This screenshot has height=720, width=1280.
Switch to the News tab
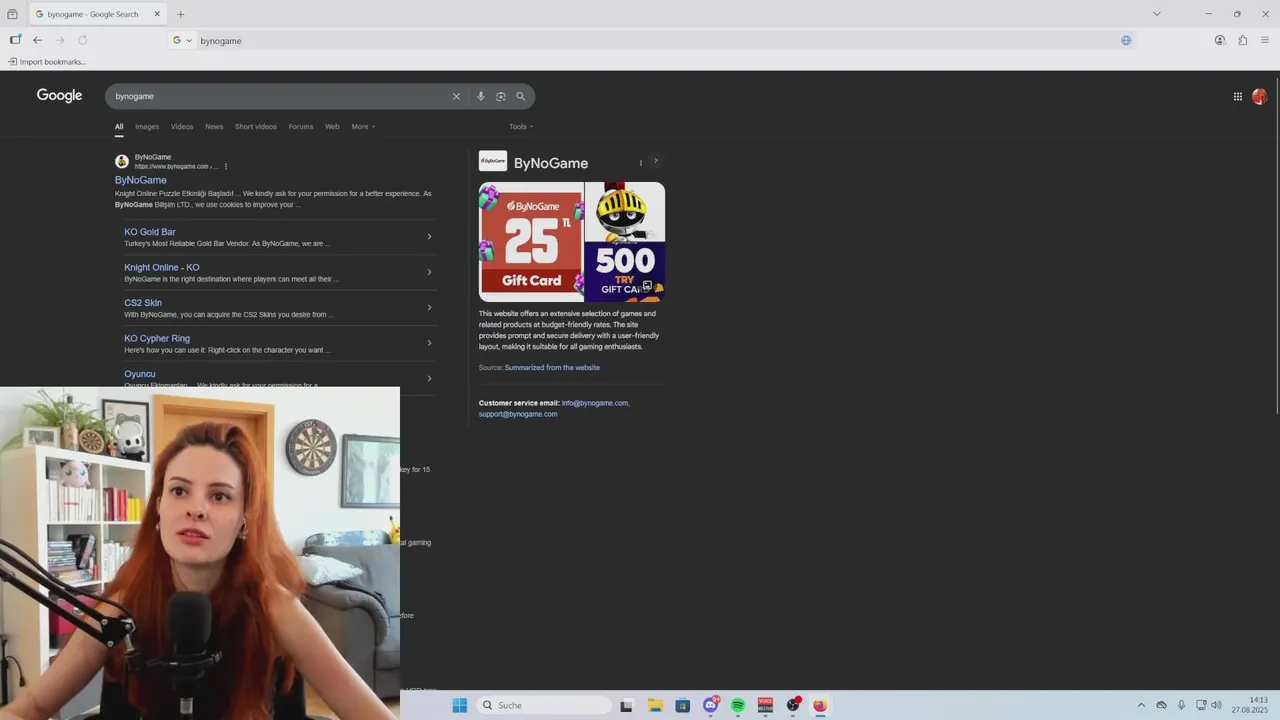click(x=214, y=127)
